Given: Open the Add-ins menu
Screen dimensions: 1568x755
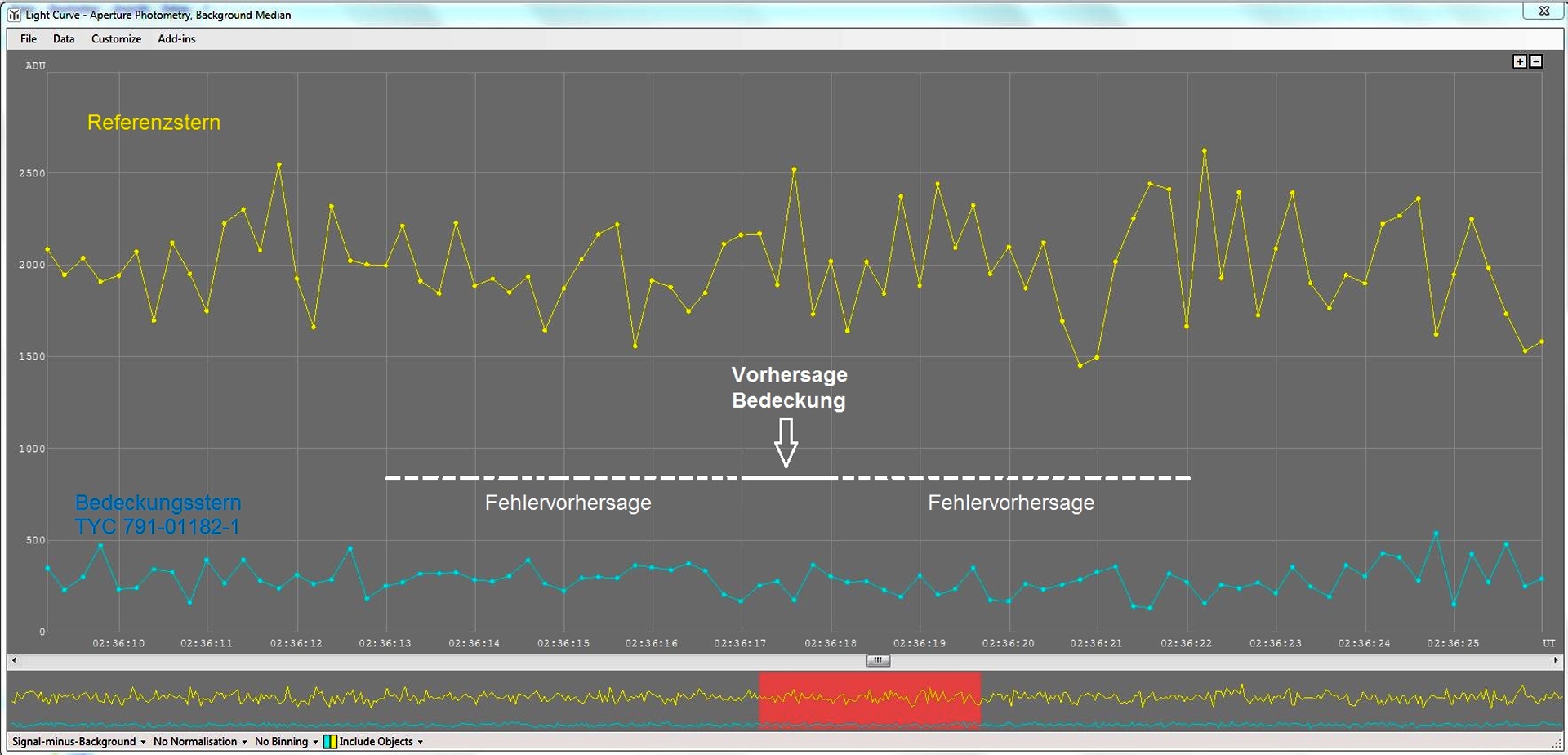Looking at the screenshot, I should (x=176, y=38).
